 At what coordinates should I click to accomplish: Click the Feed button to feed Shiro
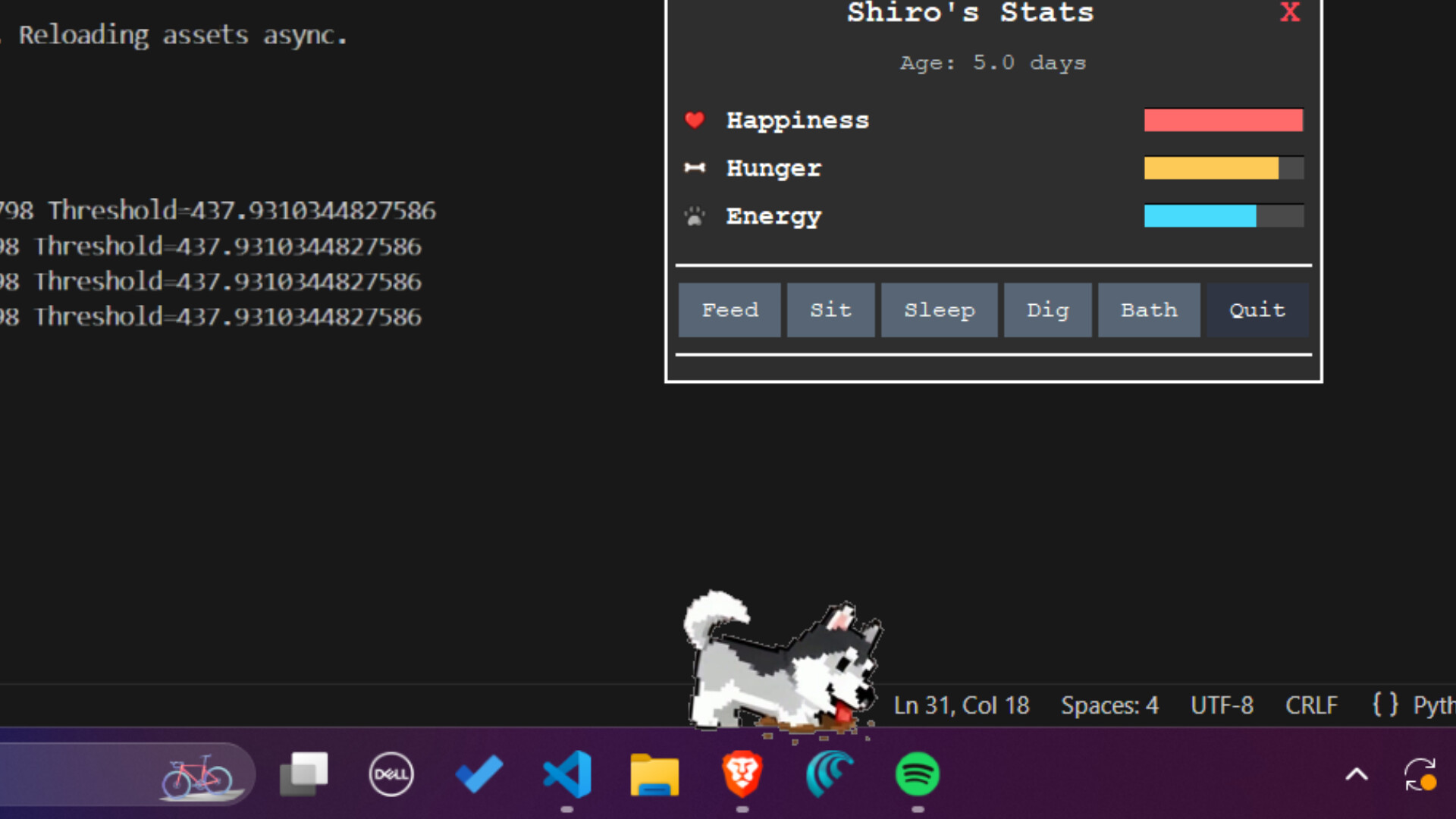pyautogui.click(x=729, y=309)
